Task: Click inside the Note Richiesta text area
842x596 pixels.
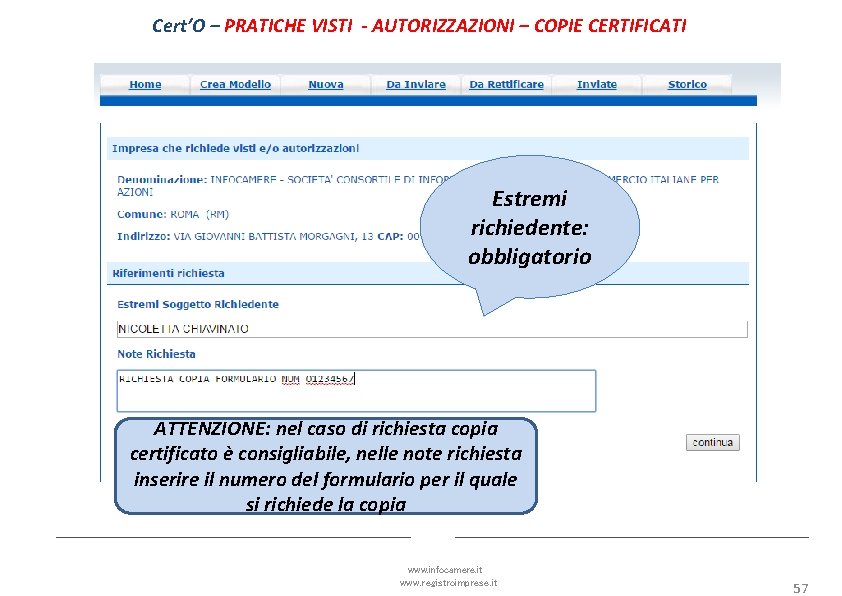Action: [x=356, y=391]
